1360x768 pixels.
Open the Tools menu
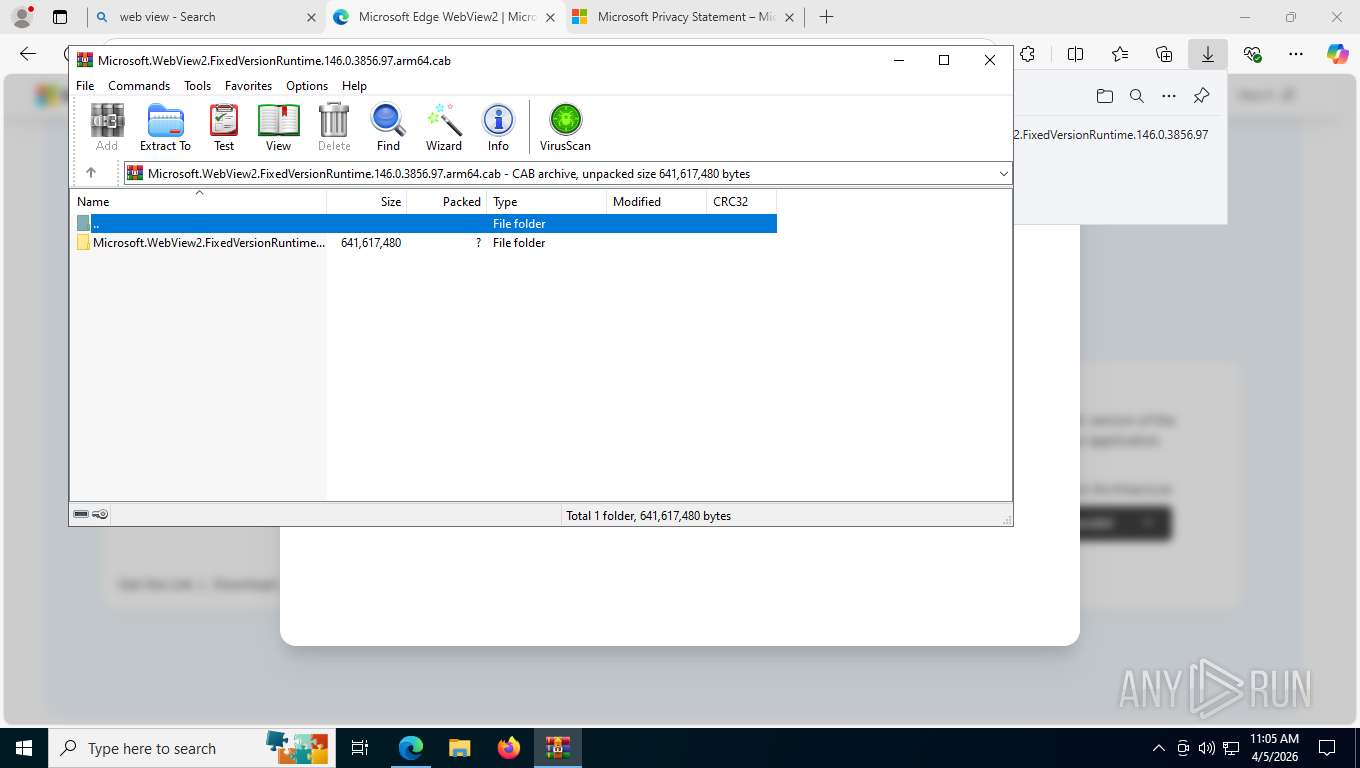pyautogui.click(x=197, y=86)
